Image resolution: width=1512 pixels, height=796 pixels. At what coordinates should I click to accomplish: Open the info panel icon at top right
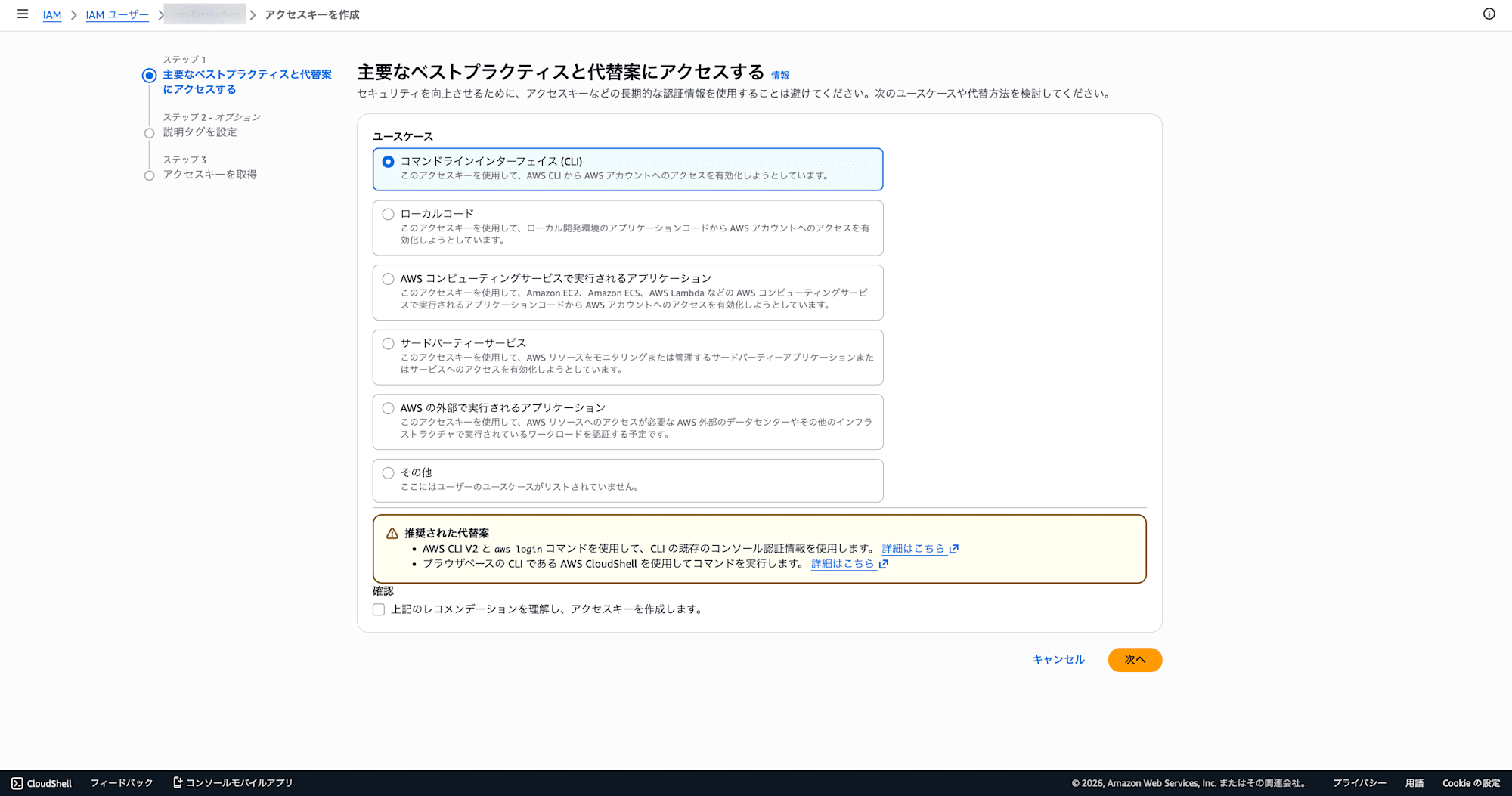click(x=1489, y=14)
